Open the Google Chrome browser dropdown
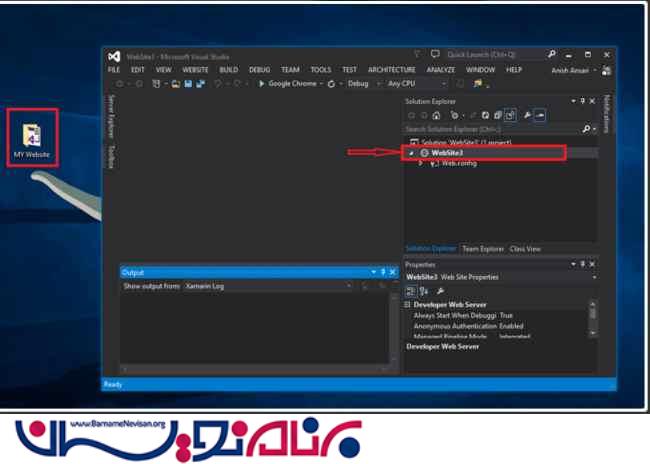The image size is (650, 464). (x=321, y=84)
